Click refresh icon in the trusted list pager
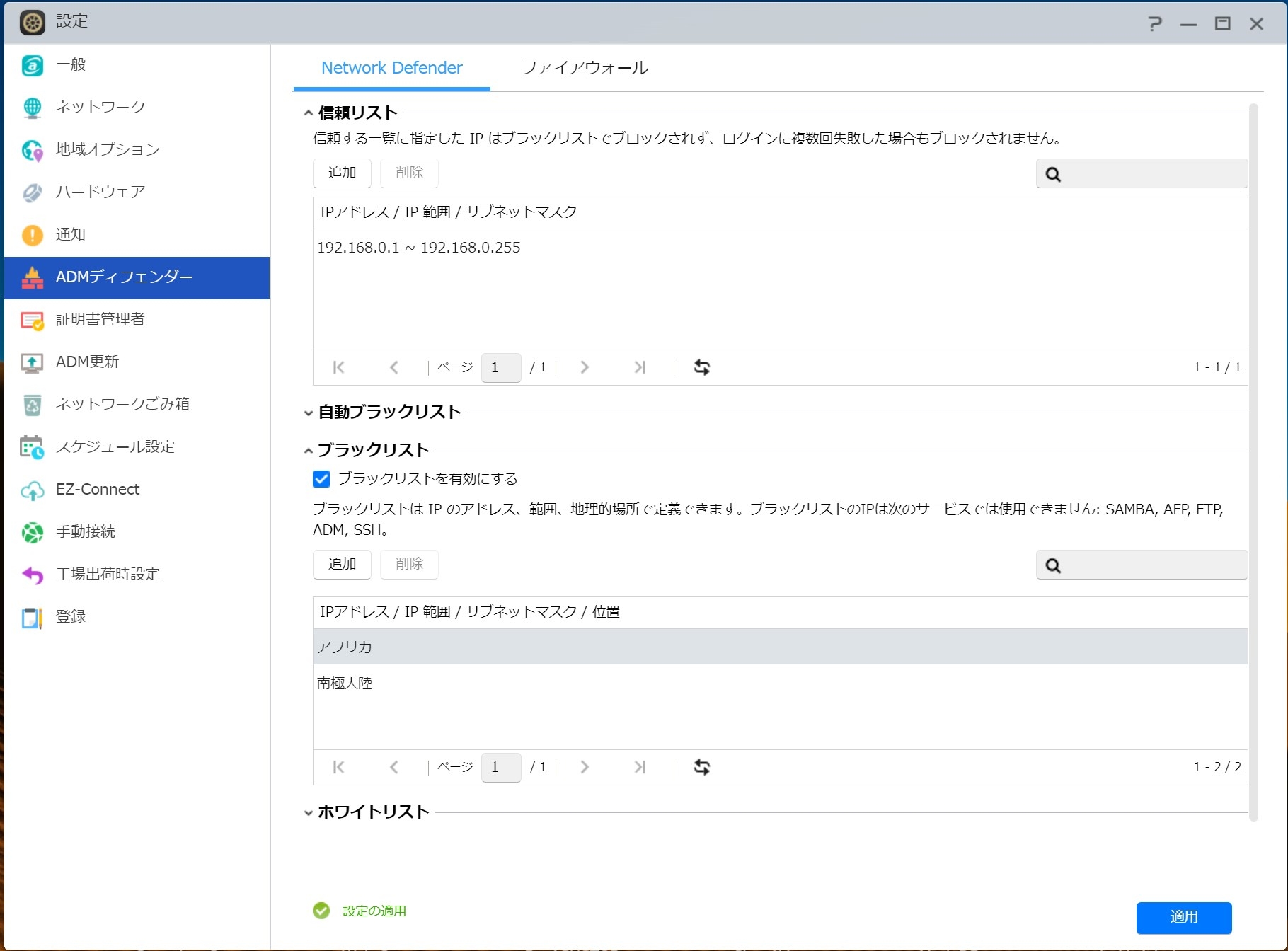 (x=701, y=367)
